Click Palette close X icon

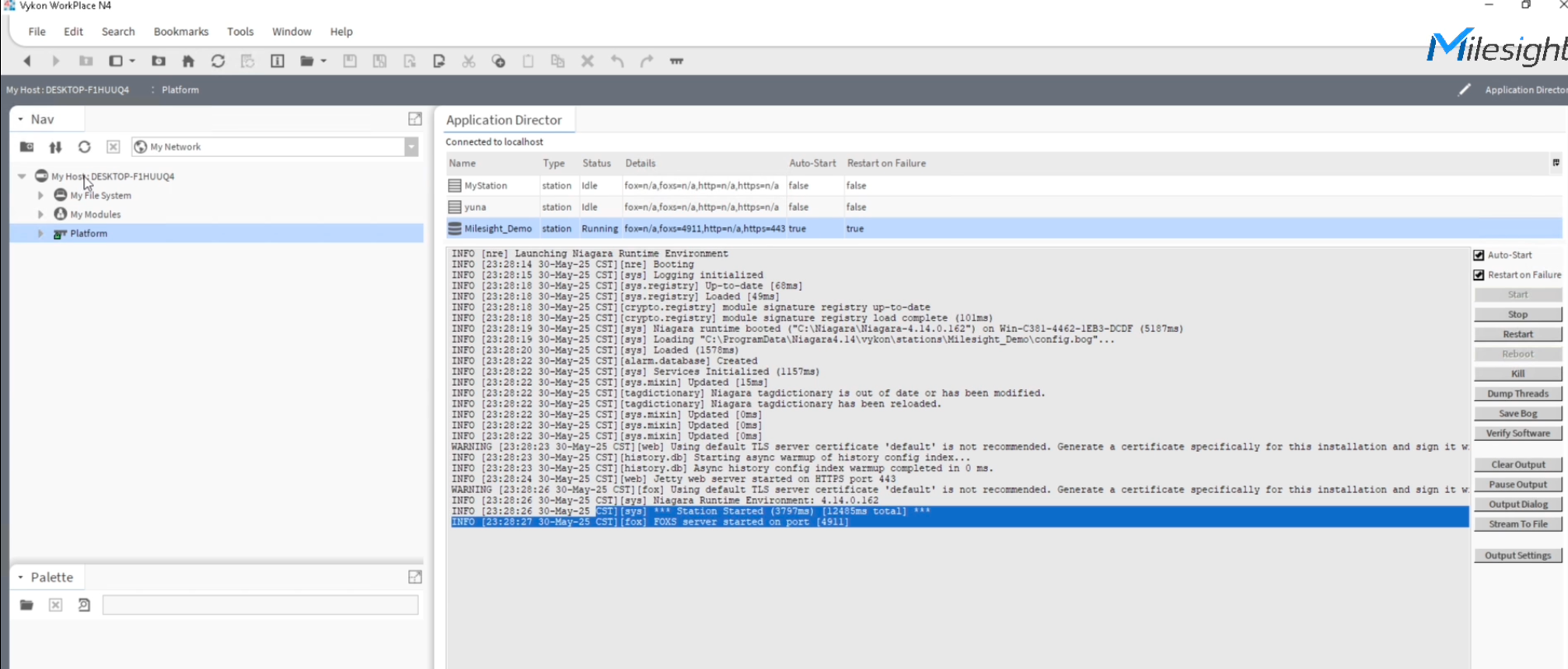click(x=55, y=605)
